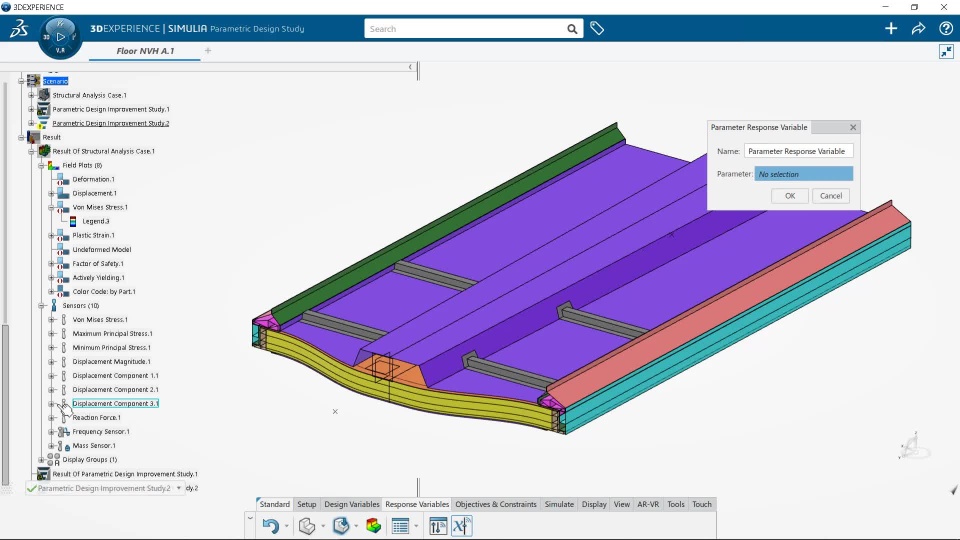Select the Floor NVH A.1 tab
The image size is (960, 540).
tap(145, 51)
